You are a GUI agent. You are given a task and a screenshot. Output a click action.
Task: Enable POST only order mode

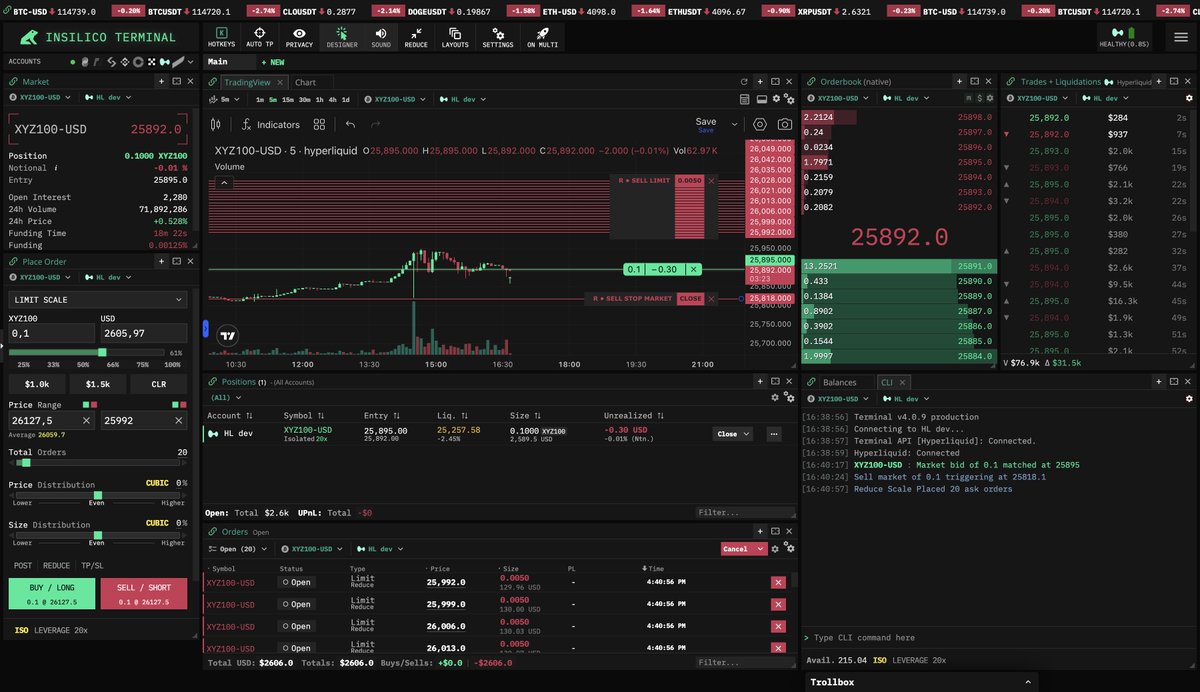[24, 565]
